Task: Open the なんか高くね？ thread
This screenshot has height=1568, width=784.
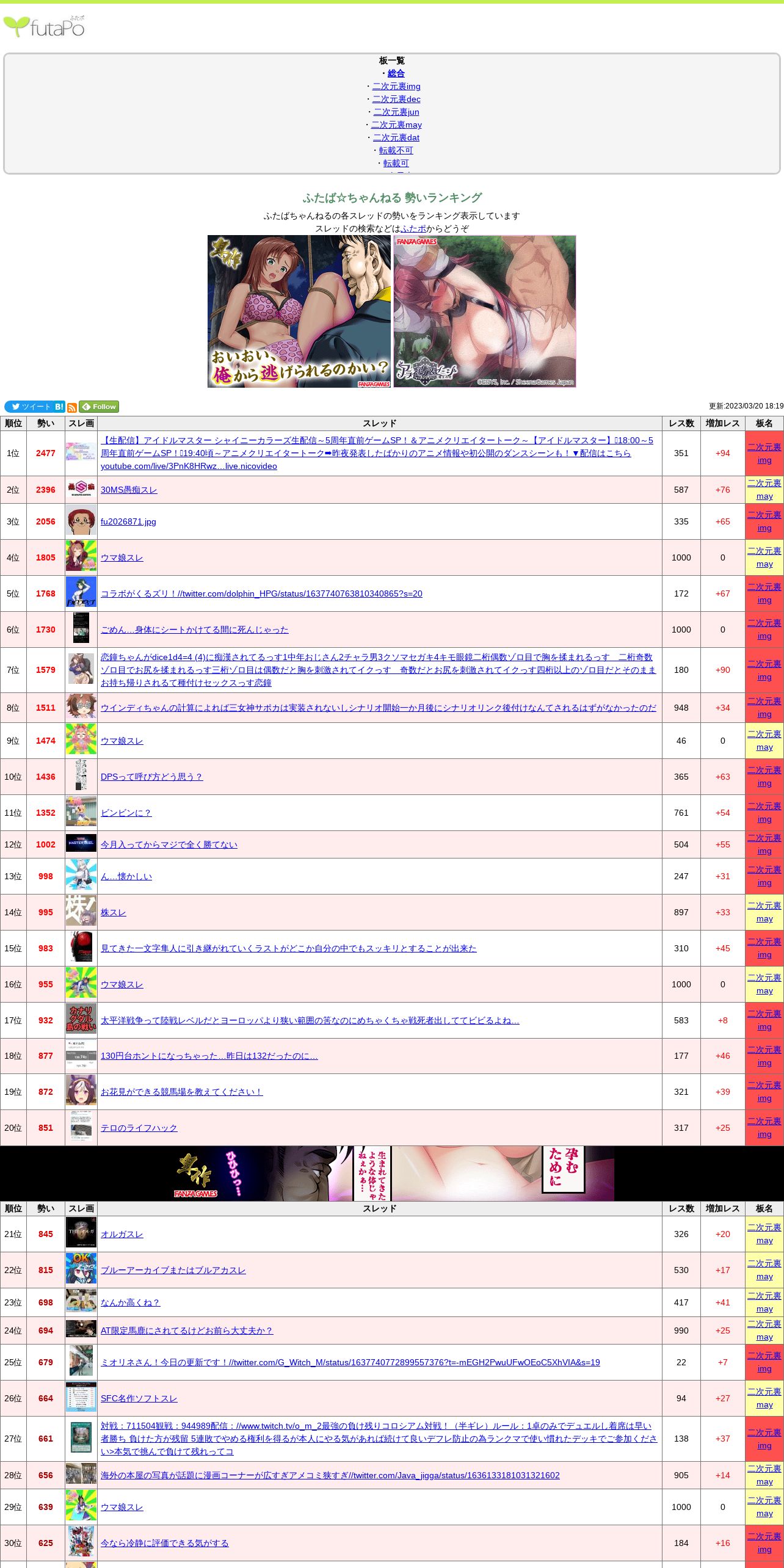Action: [131, 1302]
